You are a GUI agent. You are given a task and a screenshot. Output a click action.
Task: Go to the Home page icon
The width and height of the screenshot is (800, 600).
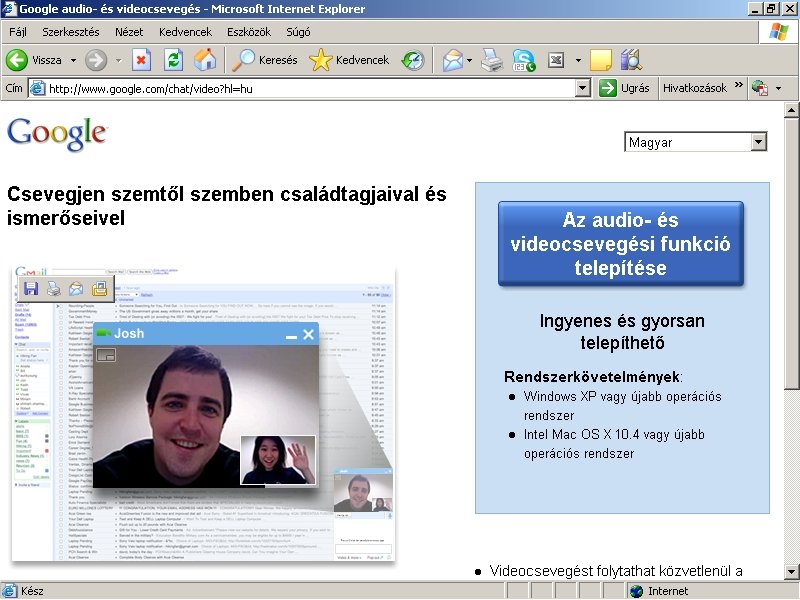(x=205, y=60)
